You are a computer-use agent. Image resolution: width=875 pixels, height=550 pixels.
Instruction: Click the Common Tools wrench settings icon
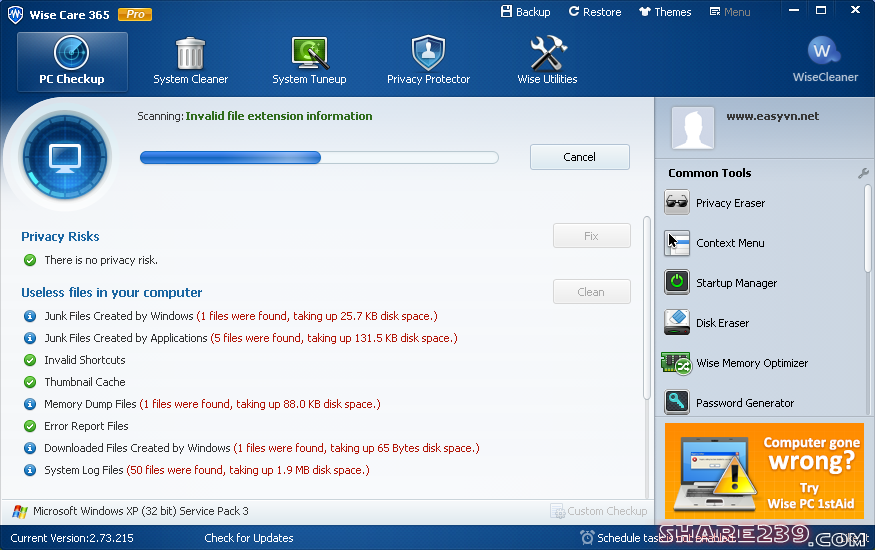(x=863, y=173)
